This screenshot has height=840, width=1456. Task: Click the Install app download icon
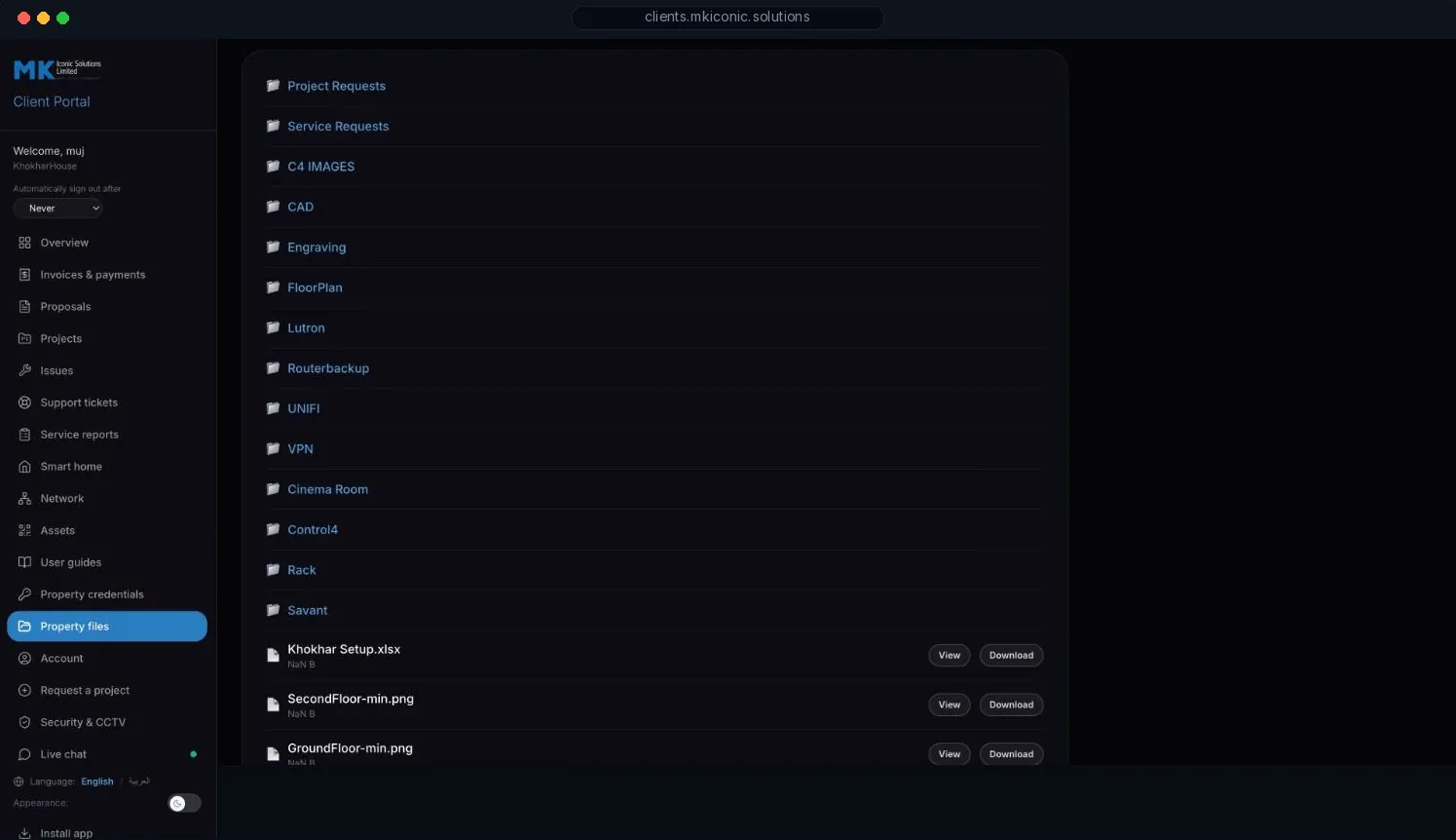click(x=24, y=833)
